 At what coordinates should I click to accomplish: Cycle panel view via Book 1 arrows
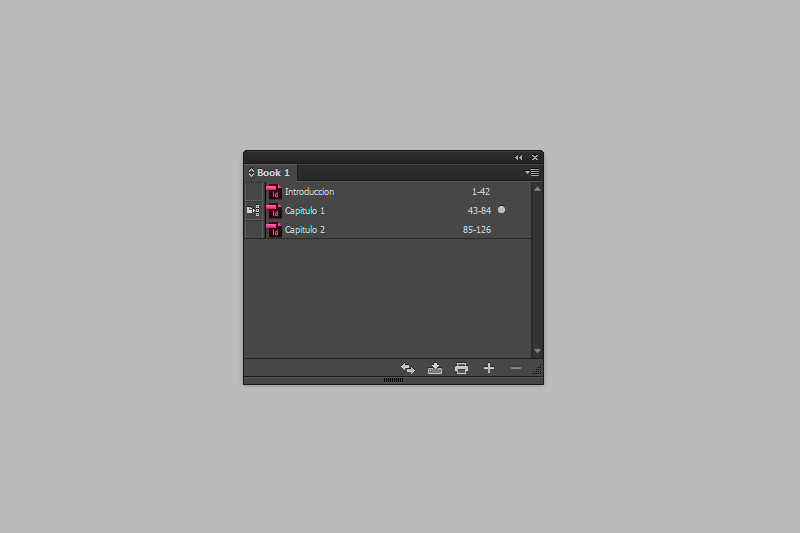pyautogui.click(x=251, y=172)
